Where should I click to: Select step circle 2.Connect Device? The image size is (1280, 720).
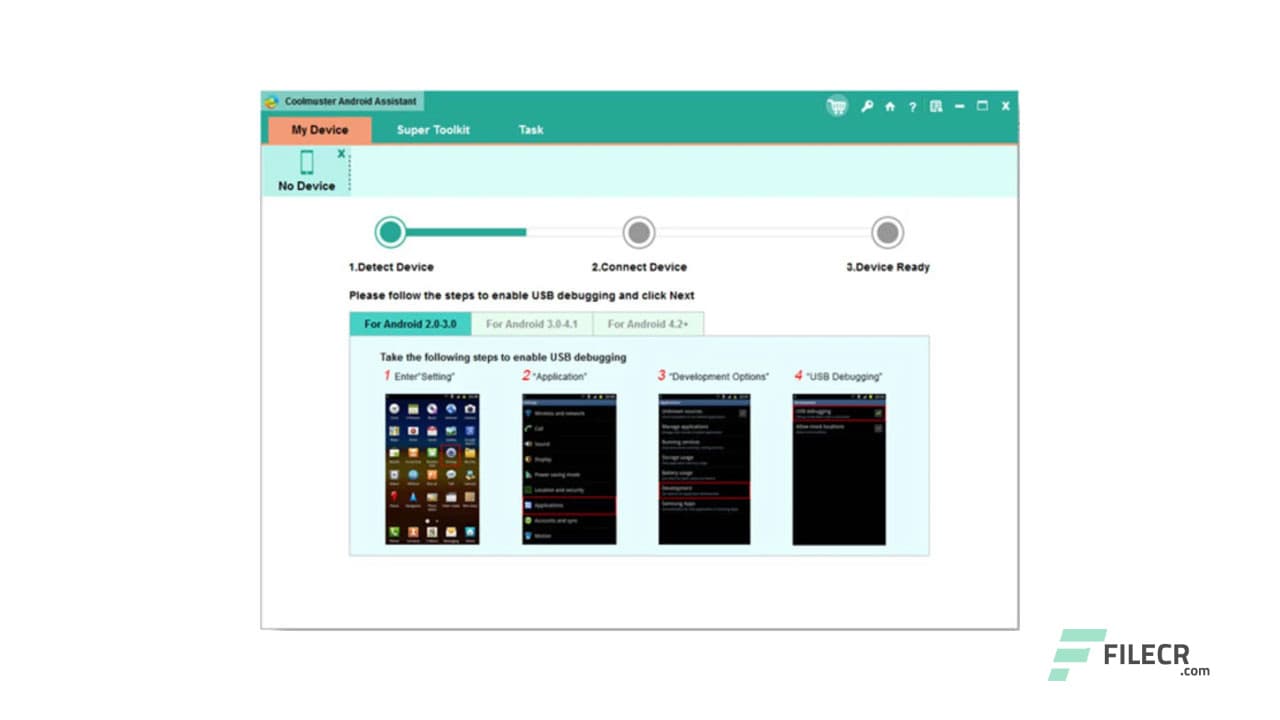639,232
